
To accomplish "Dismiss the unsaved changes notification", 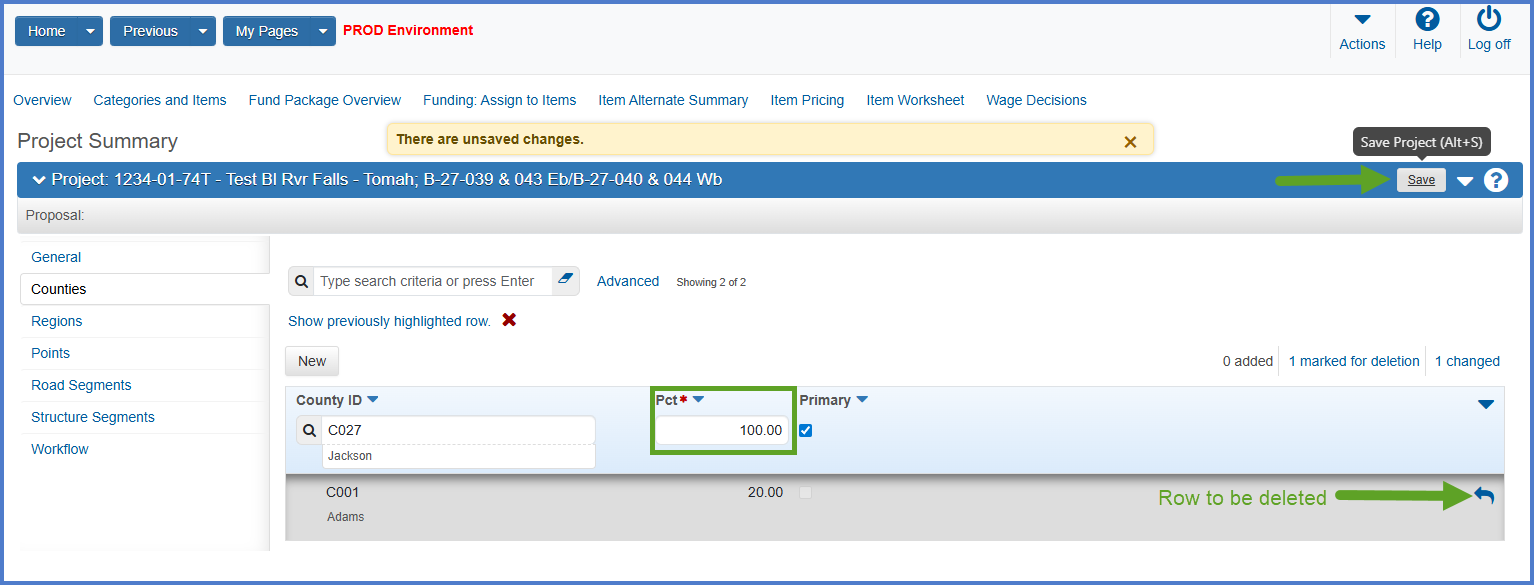I will click(x=1130, y=142).
